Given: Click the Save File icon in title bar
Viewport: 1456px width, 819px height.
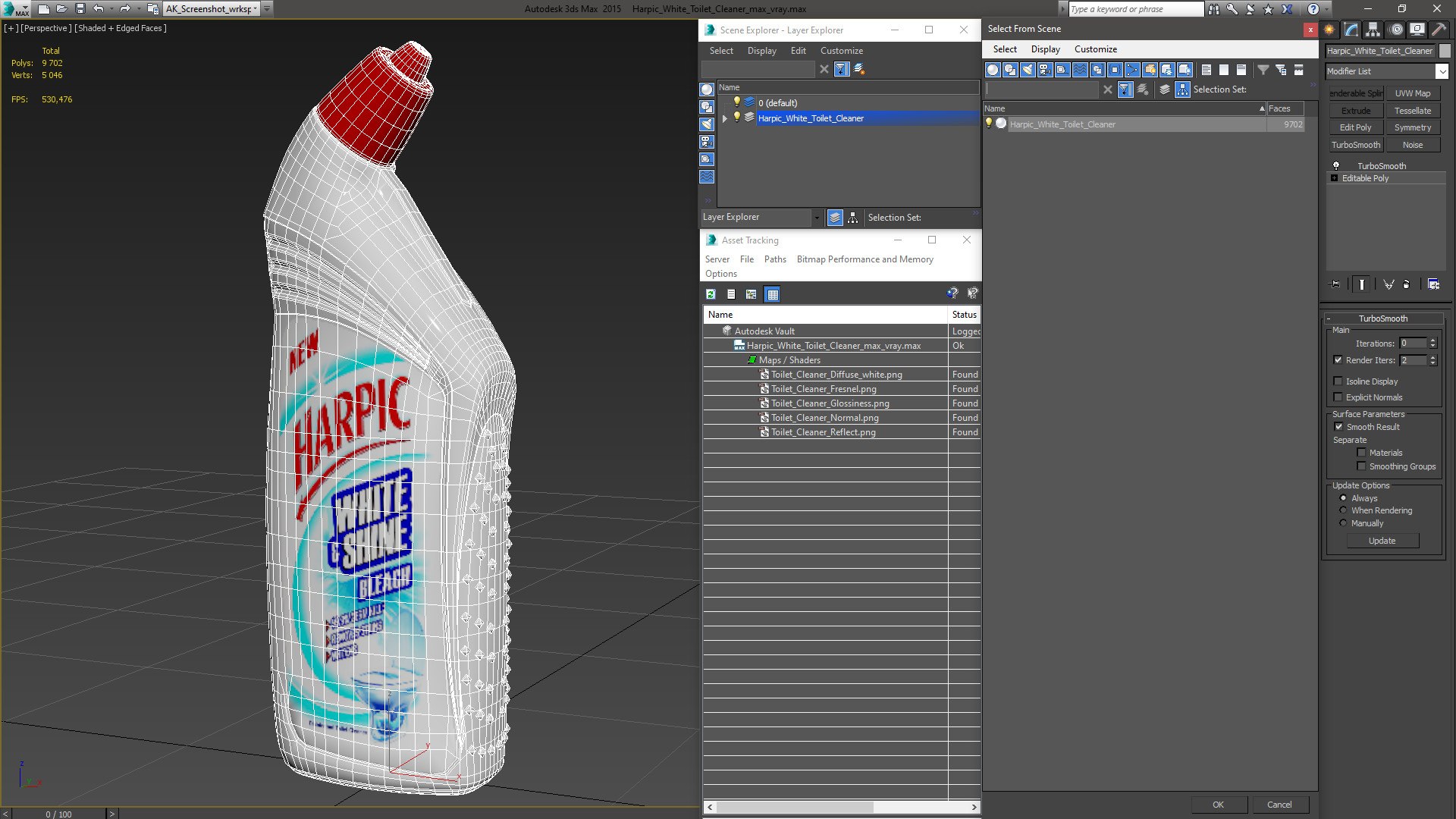Looking at the screenshot, I should pos(80,9).
